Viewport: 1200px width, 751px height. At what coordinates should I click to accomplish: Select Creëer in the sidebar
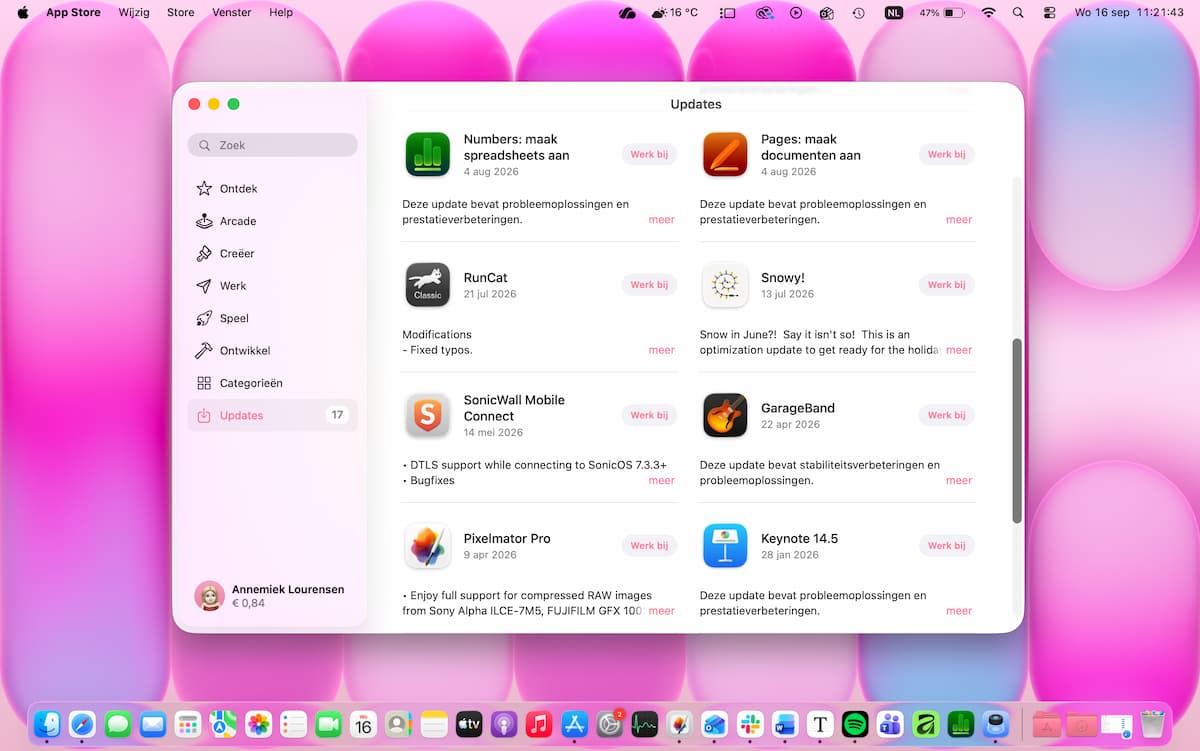(x=272, y=254)
